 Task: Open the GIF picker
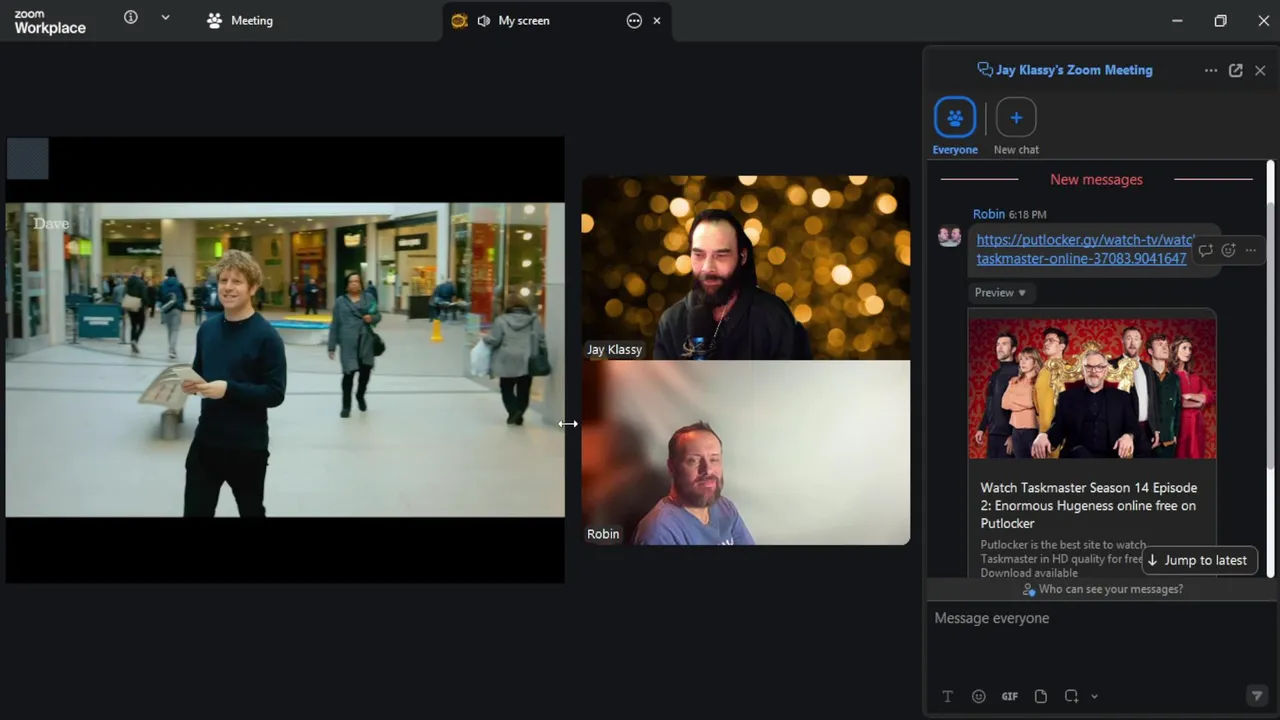(1010, 696)
